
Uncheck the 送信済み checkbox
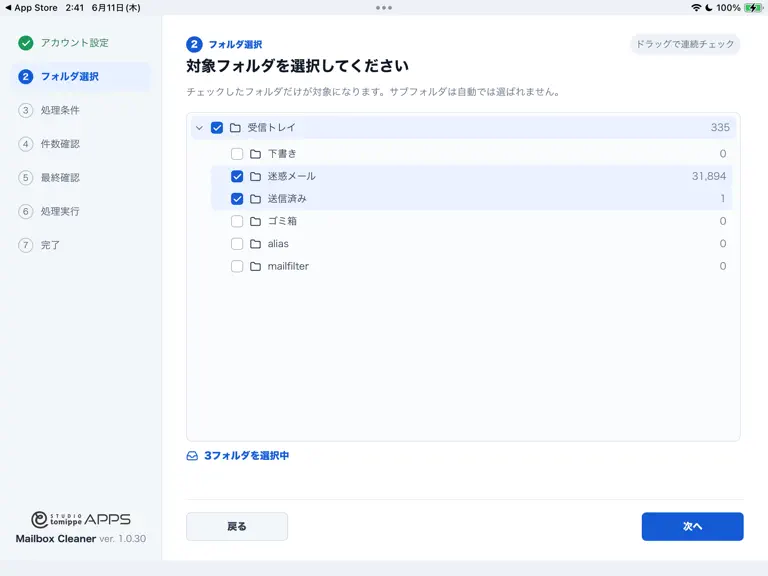point(237,199)
